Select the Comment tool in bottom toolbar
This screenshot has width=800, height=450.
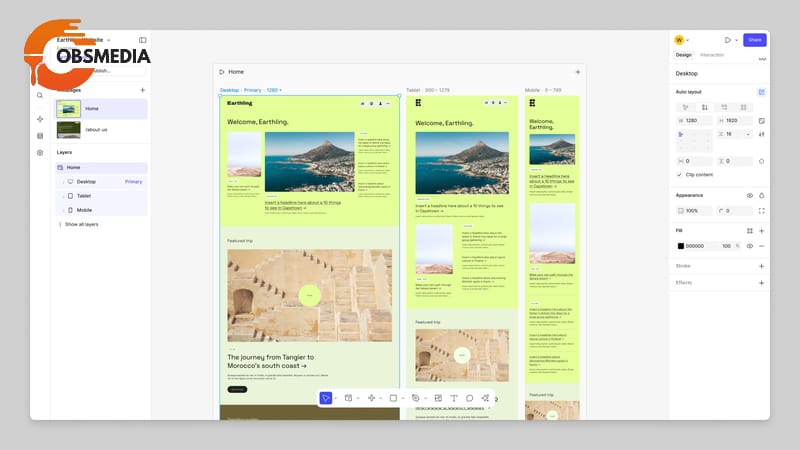coord(469,398)
